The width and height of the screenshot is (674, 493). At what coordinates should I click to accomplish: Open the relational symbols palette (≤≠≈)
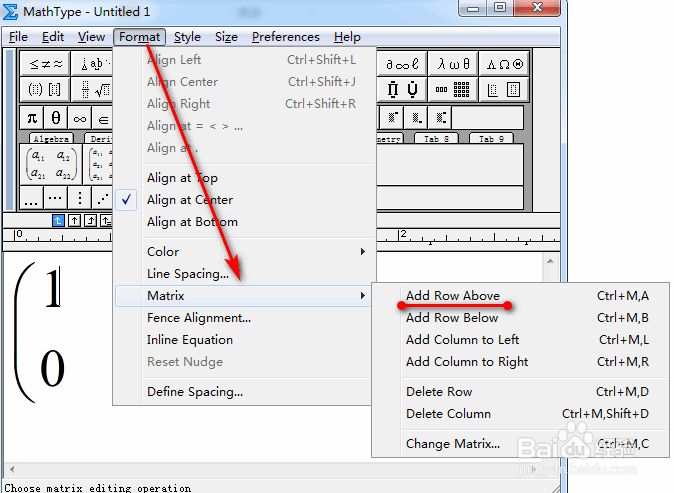point(45,64)
